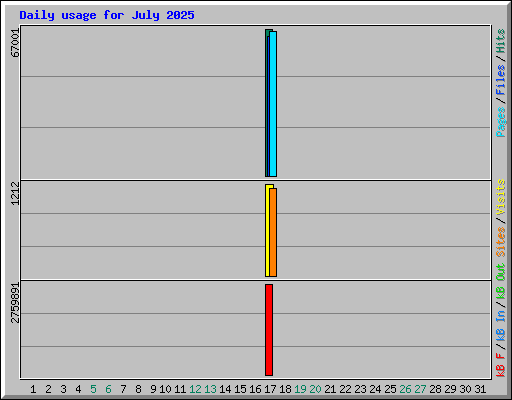Click the 67001 axis value
This screenshot has height=400, width=512.
click(15, 43)
